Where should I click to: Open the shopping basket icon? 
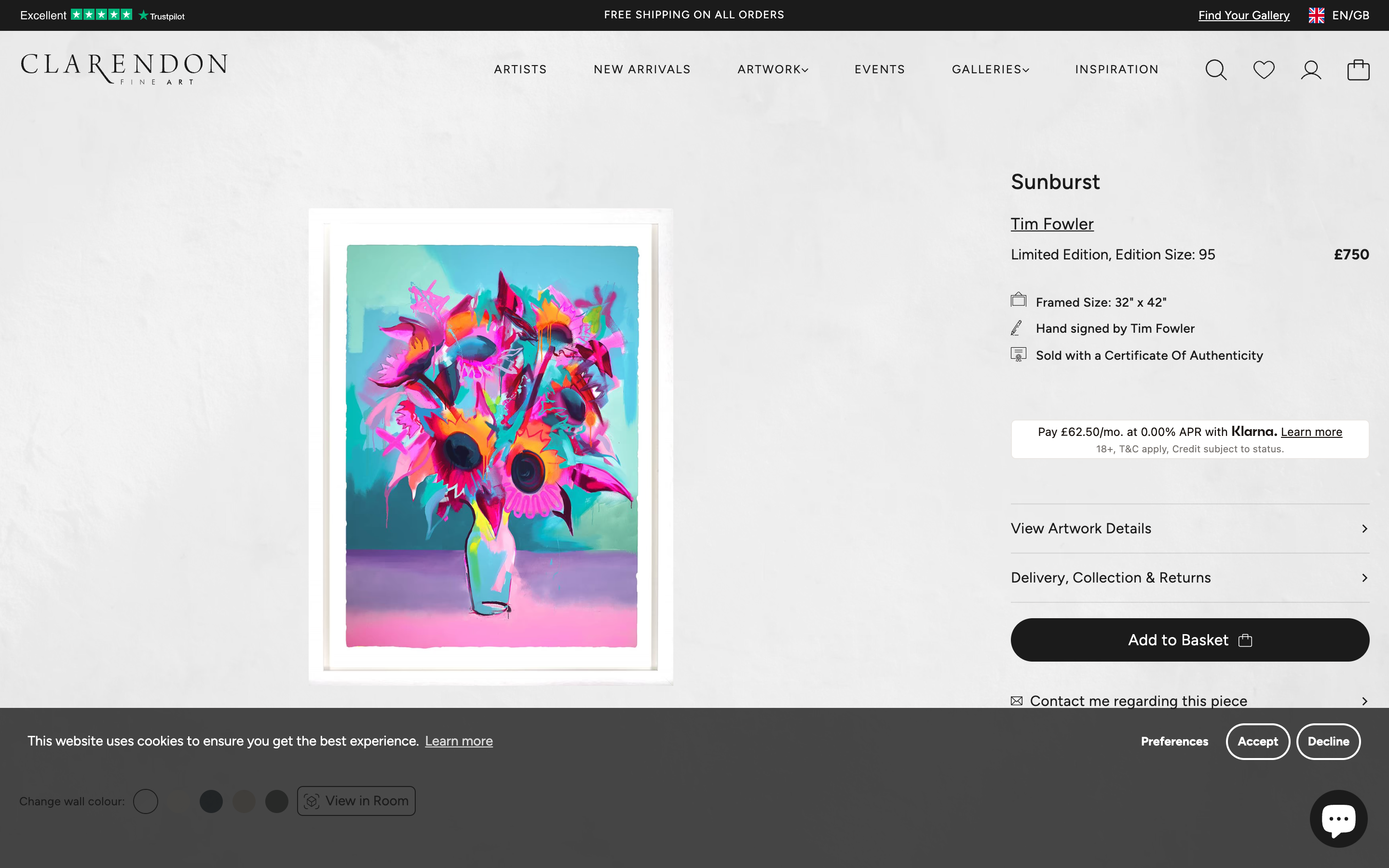1358,69
